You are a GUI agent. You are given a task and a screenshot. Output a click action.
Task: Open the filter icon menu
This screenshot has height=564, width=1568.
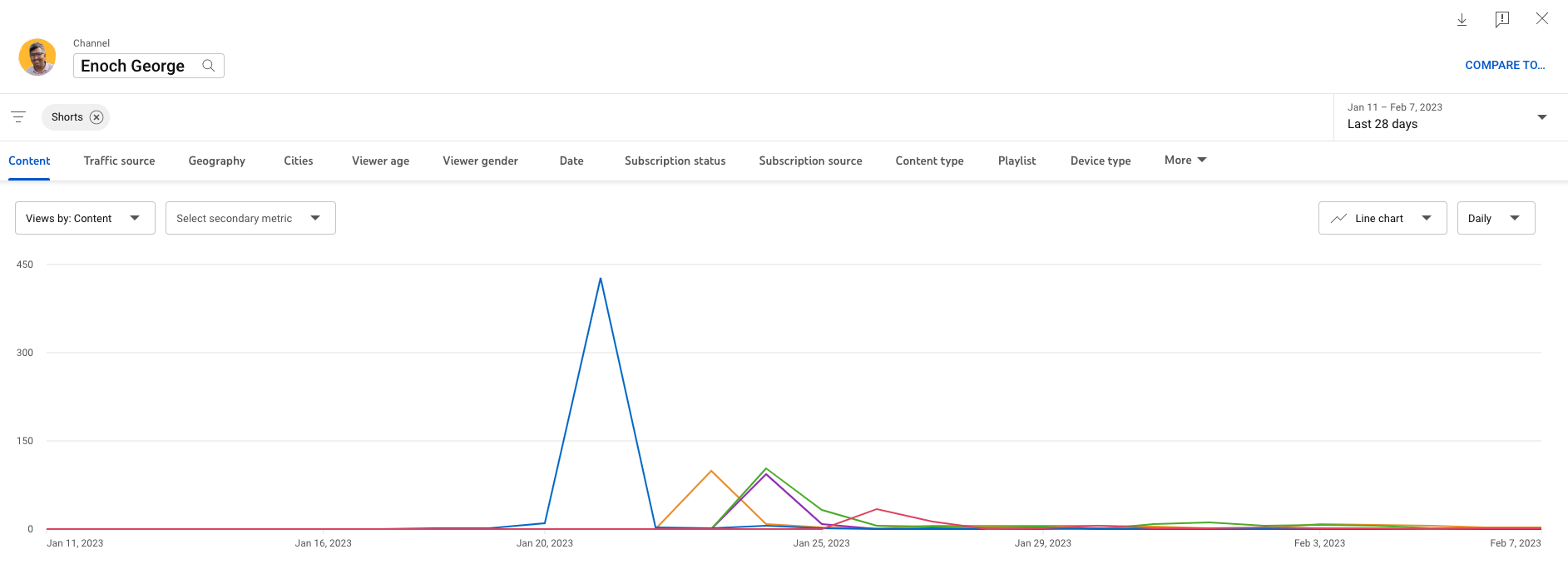18,117
